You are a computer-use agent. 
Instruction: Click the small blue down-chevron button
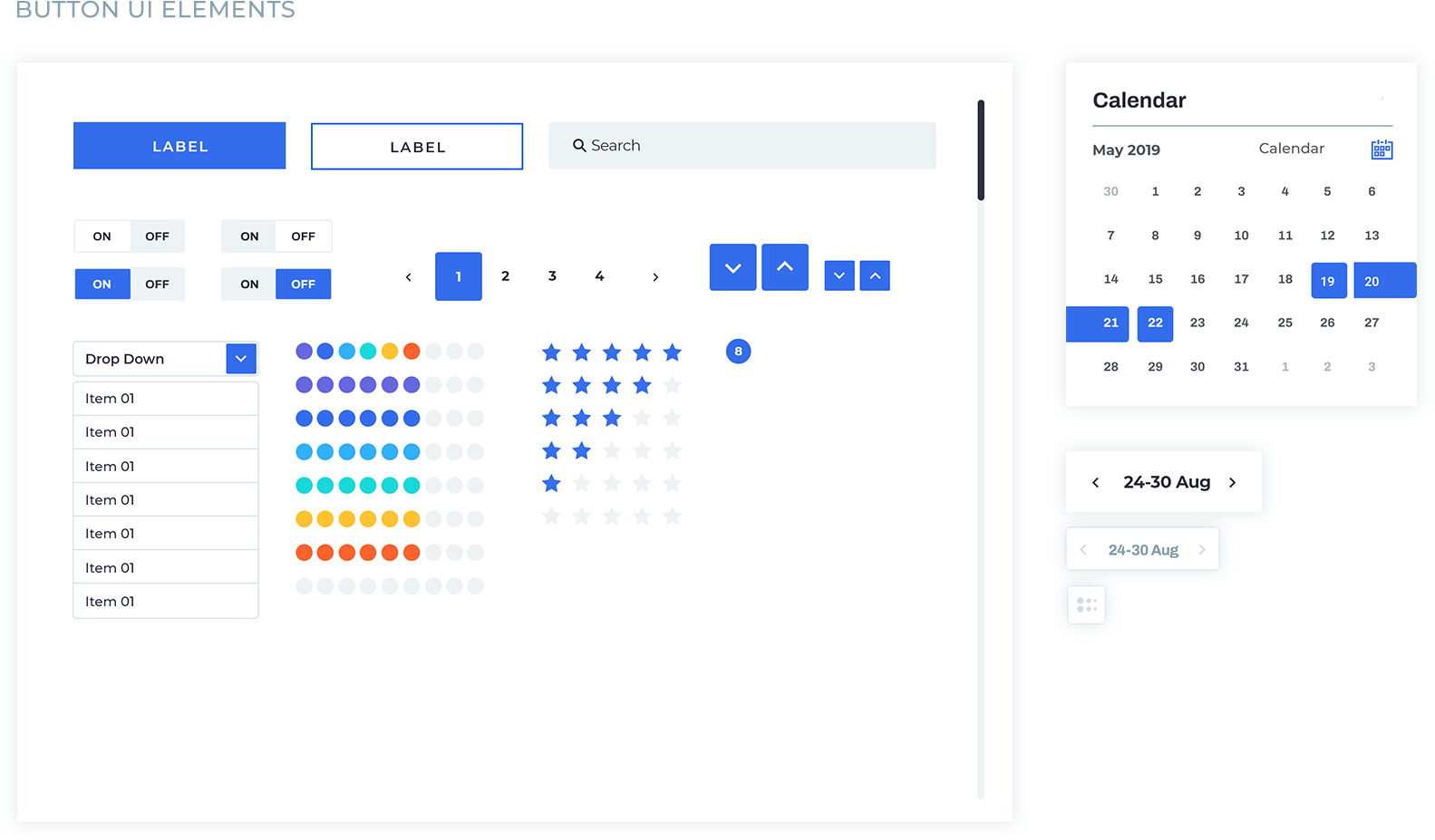point(839,275)
